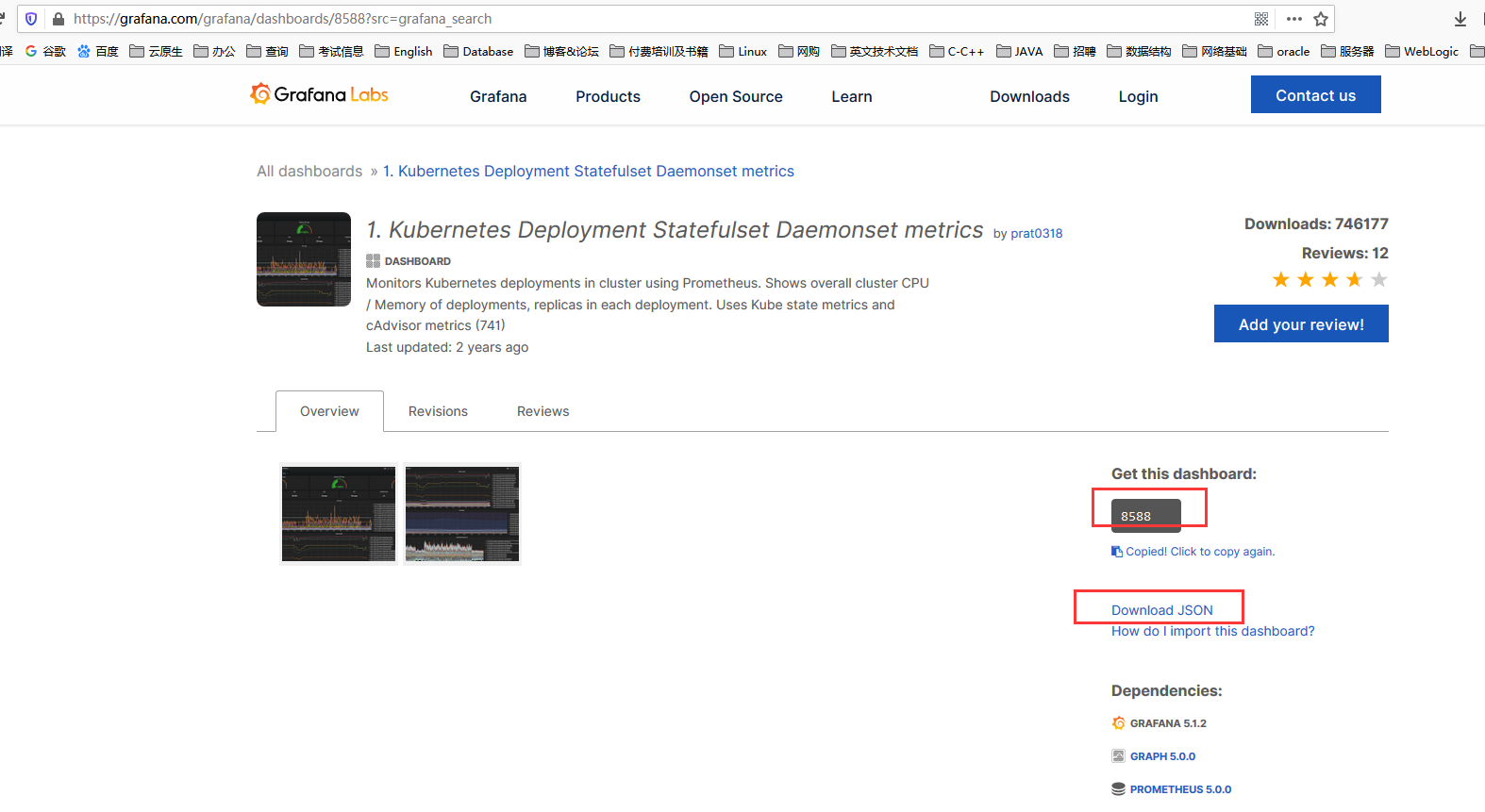Click the shield tracking protection icon
Image resolution: width=1485 pixels, height=812 pixels.
coord(31,19)
